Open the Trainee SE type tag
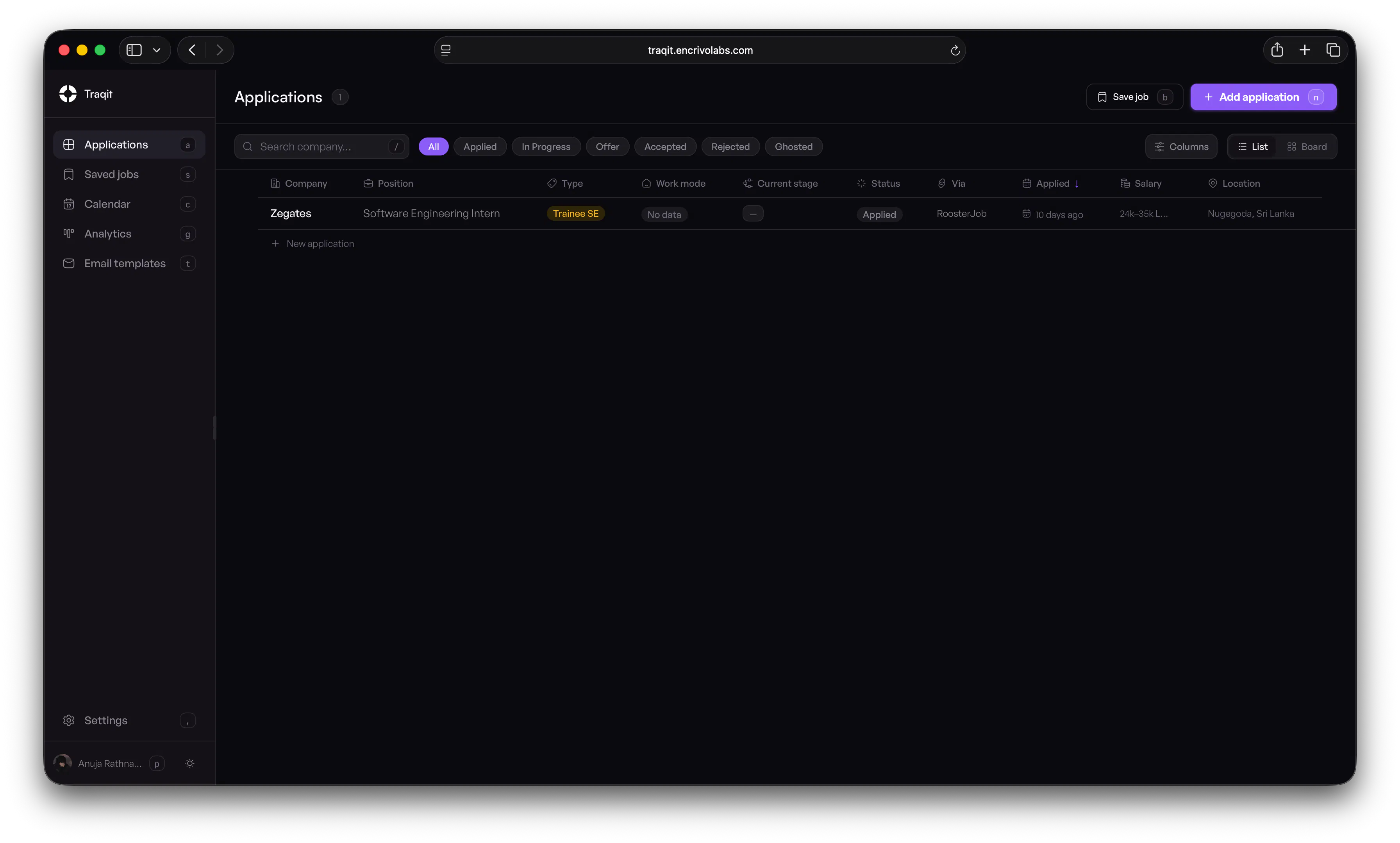The width and height of the screenshot is (1400, 843). (x=575, y=214)
